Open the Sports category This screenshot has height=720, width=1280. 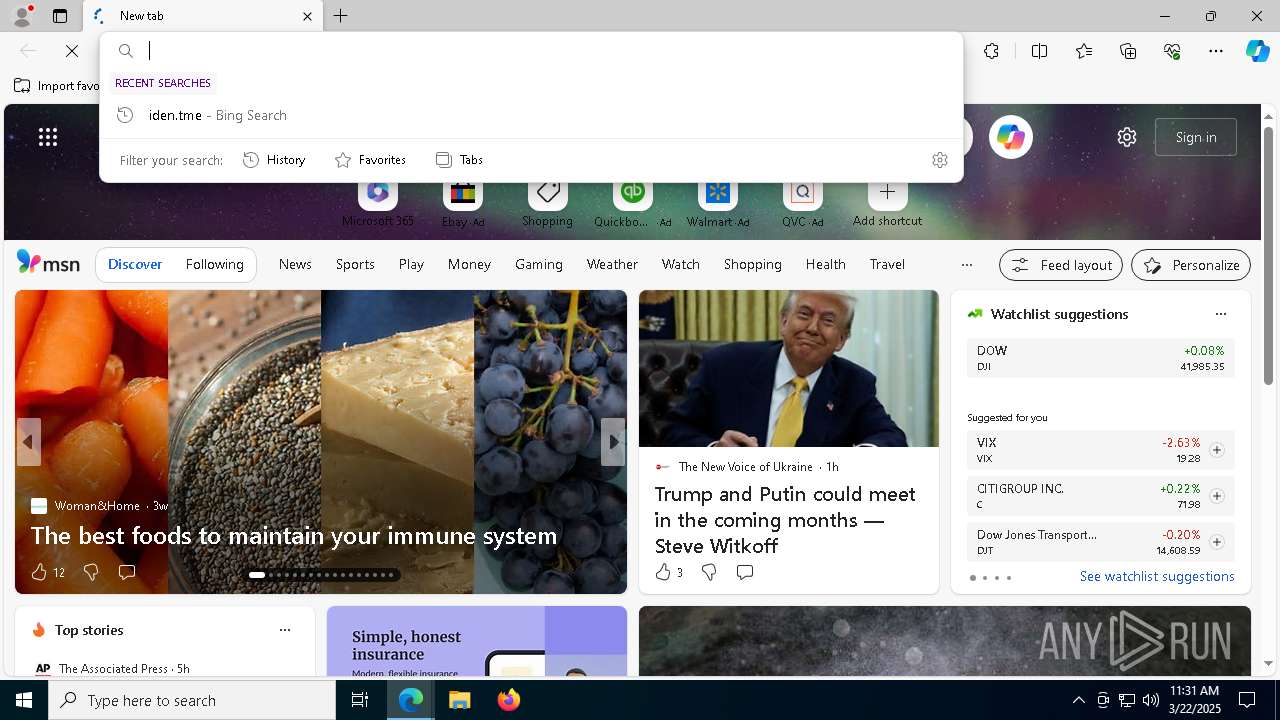coord(355,264)
